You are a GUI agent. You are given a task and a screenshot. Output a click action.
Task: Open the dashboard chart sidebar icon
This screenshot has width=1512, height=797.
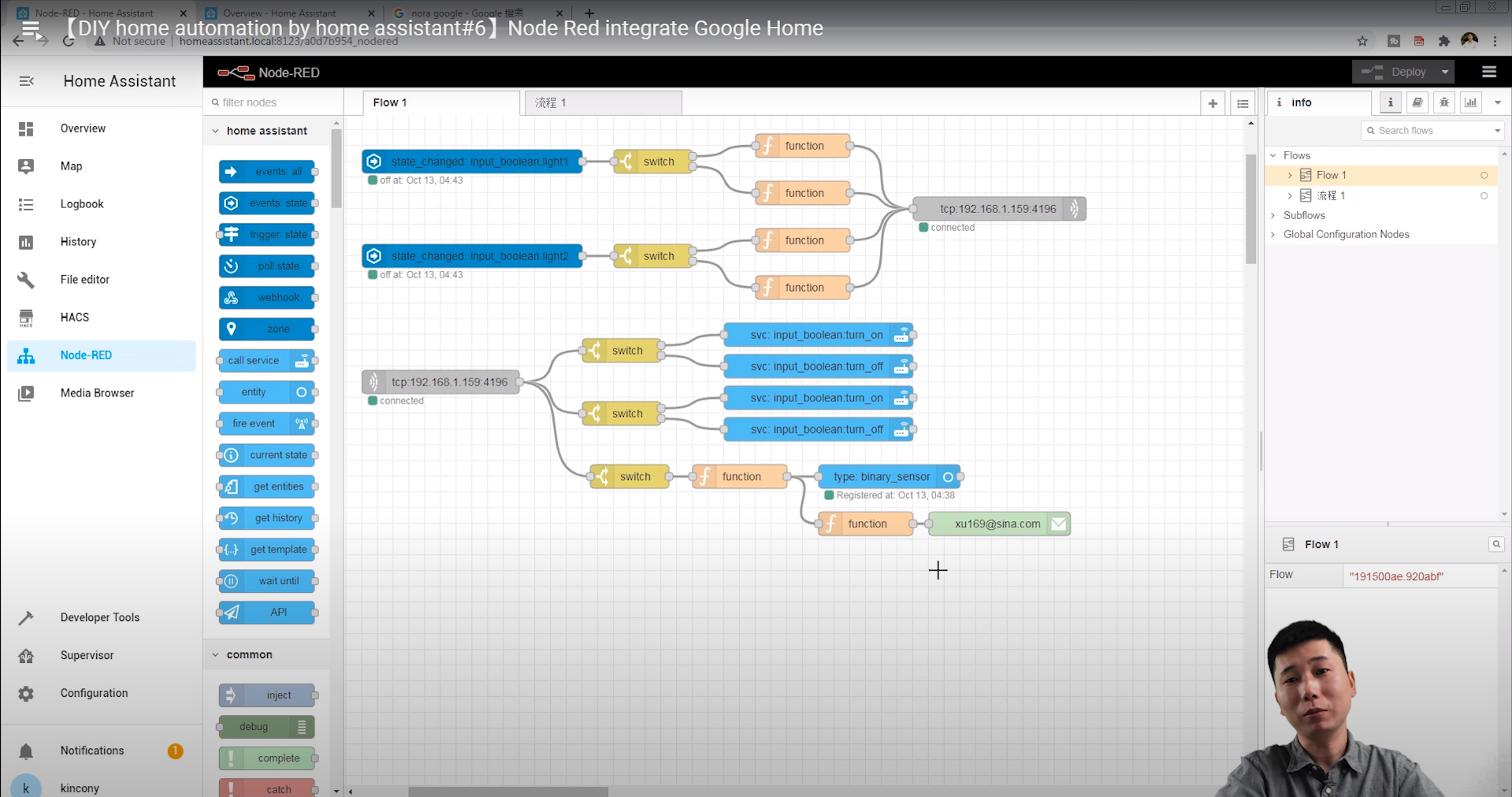coord(1470,102)
